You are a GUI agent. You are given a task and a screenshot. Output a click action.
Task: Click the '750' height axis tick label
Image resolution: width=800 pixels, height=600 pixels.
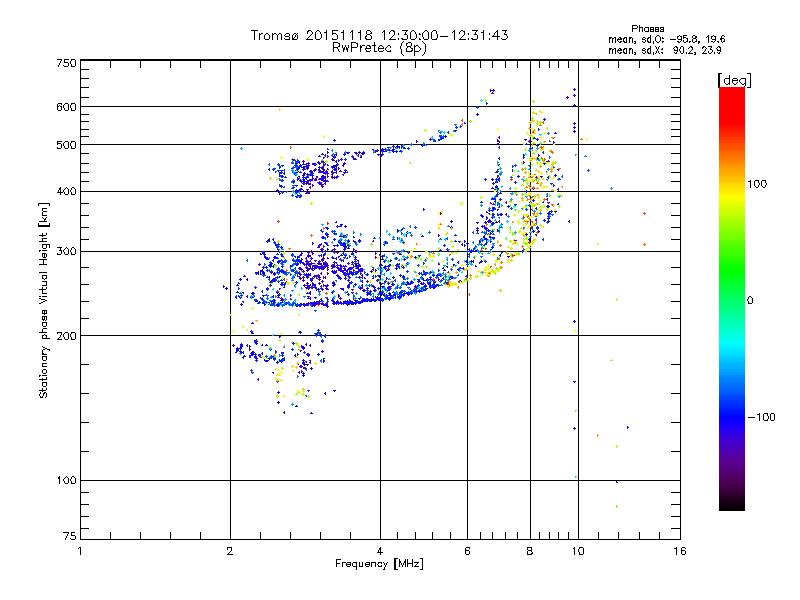66,63
